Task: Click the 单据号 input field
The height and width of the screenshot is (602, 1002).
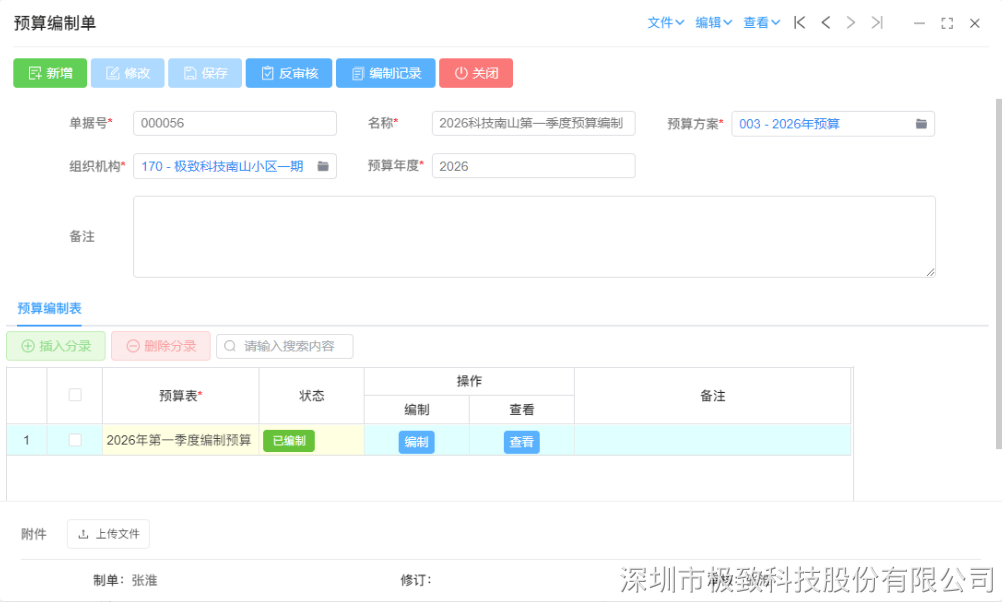Action: click(235, 123)
